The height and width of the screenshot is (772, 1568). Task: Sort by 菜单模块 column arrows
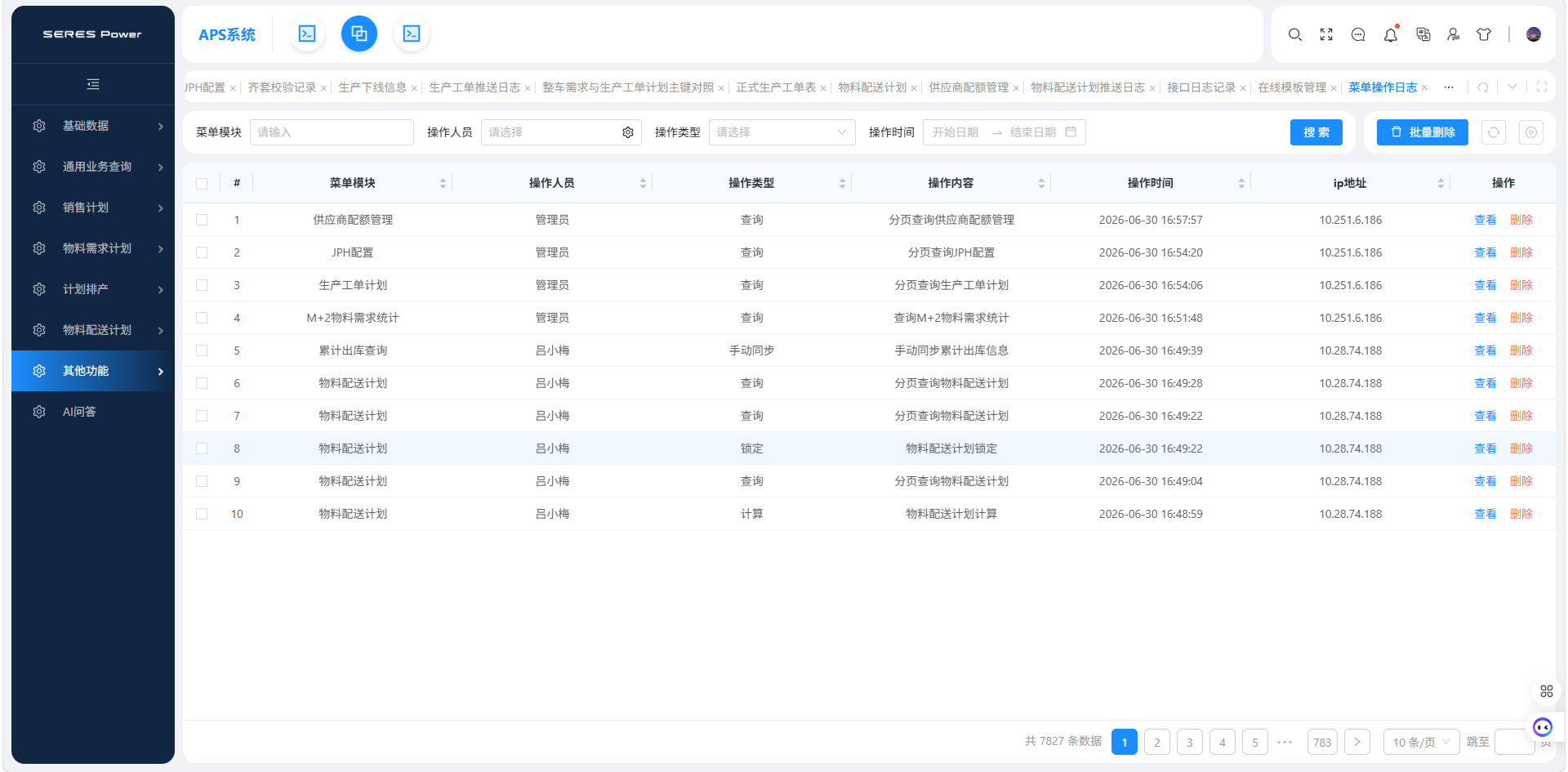pyautogui.click(x=443, y=184)
